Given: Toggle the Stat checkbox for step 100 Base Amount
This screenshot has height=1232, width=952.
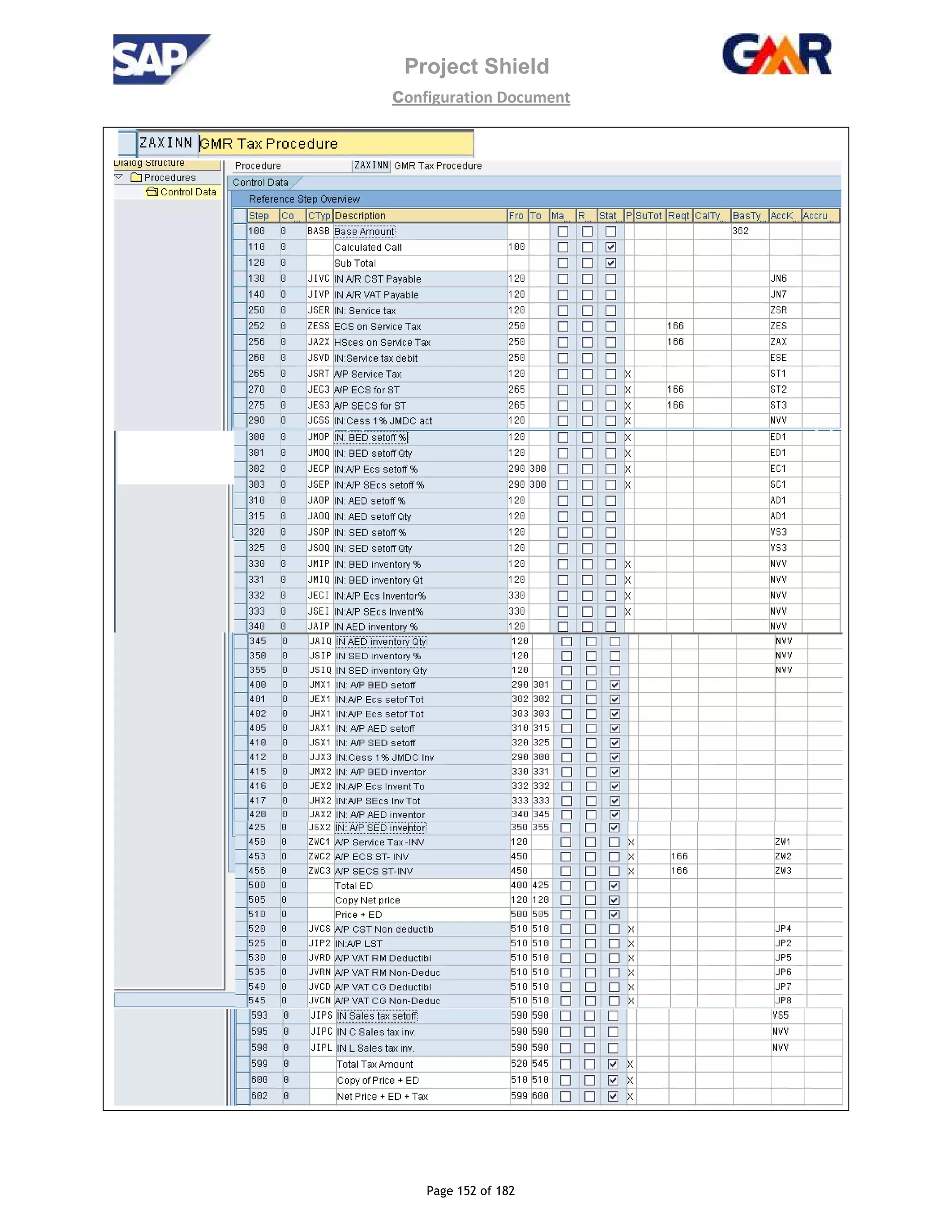Looking at the screenshot, I should [611, 231].
